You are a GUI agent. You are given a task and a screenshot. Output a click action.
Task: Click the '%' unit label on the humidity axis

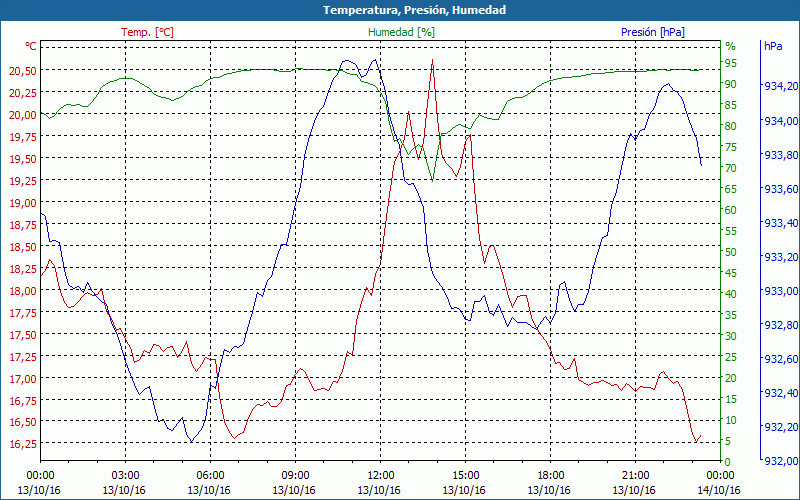tap(731, 46)
